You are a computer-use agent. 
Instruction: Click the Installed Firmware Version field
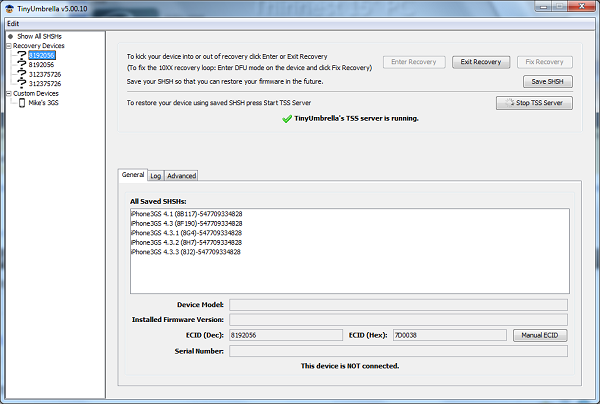pyautogui.click(x=398, y=320)
